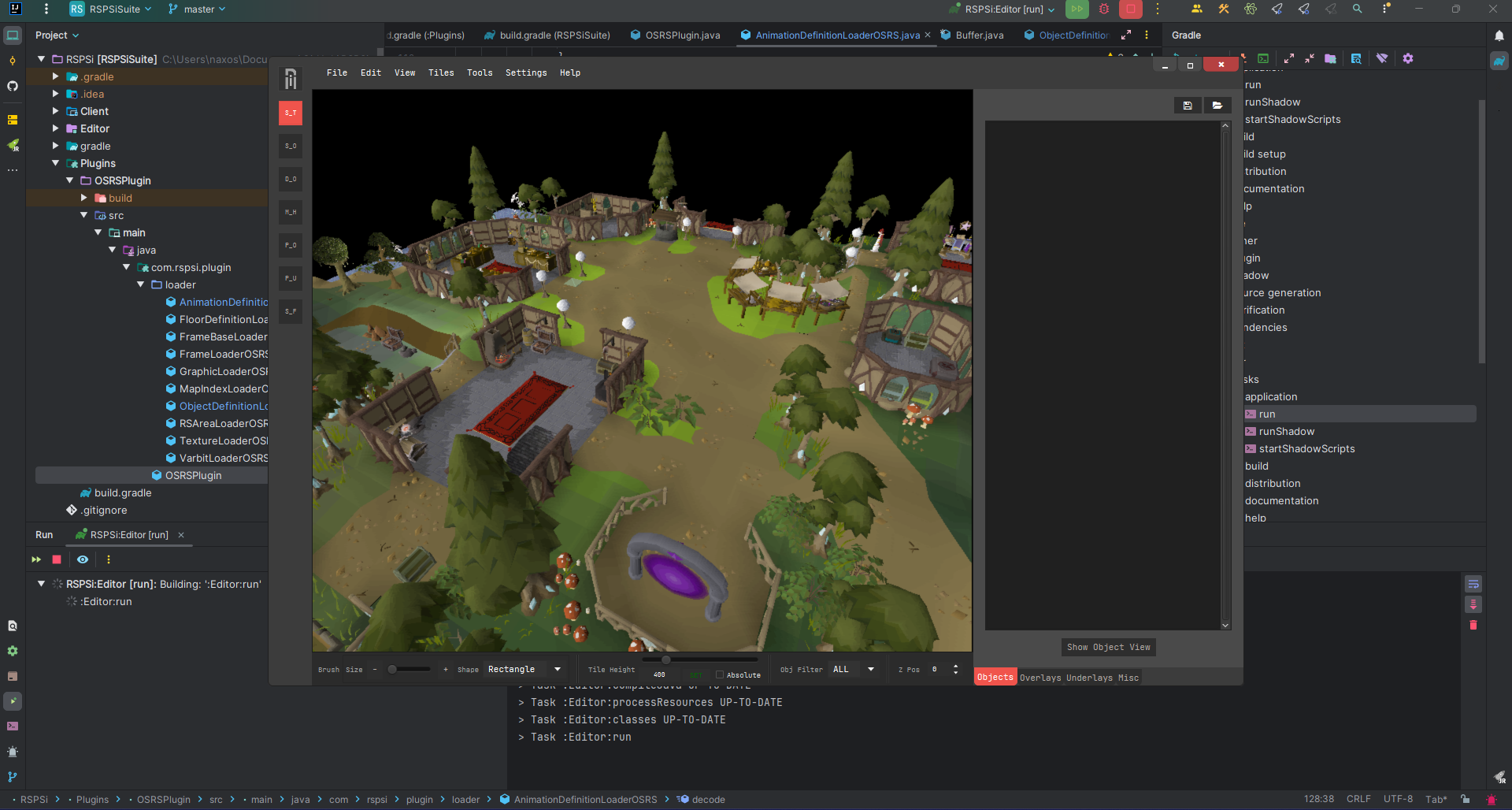1512x810 pixels.
Task: Open build.gradle under OSRSPlugin
Action: 117,492
